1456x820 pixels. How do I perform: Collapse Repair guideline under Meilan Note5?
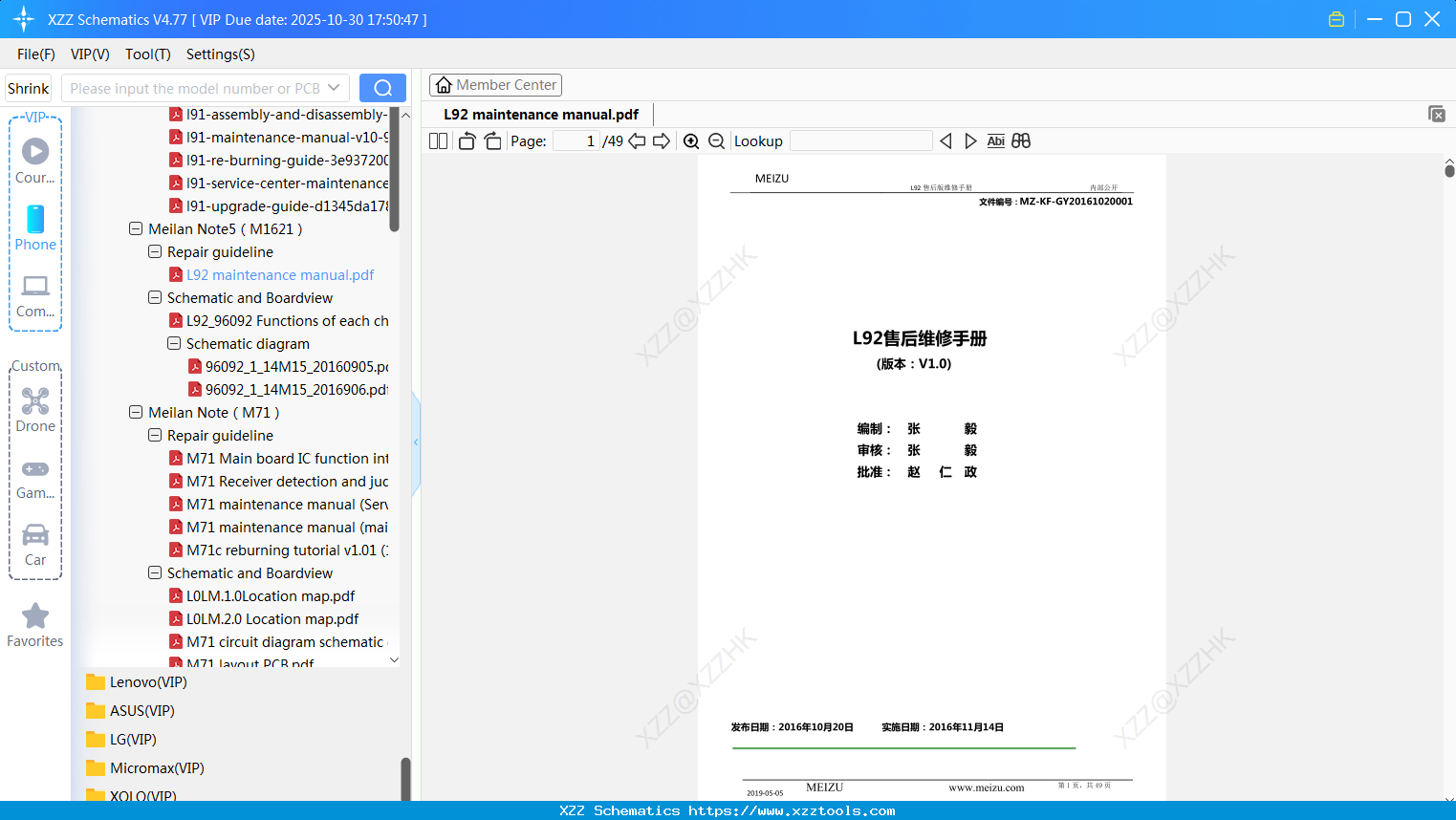[x=155, y=251]
